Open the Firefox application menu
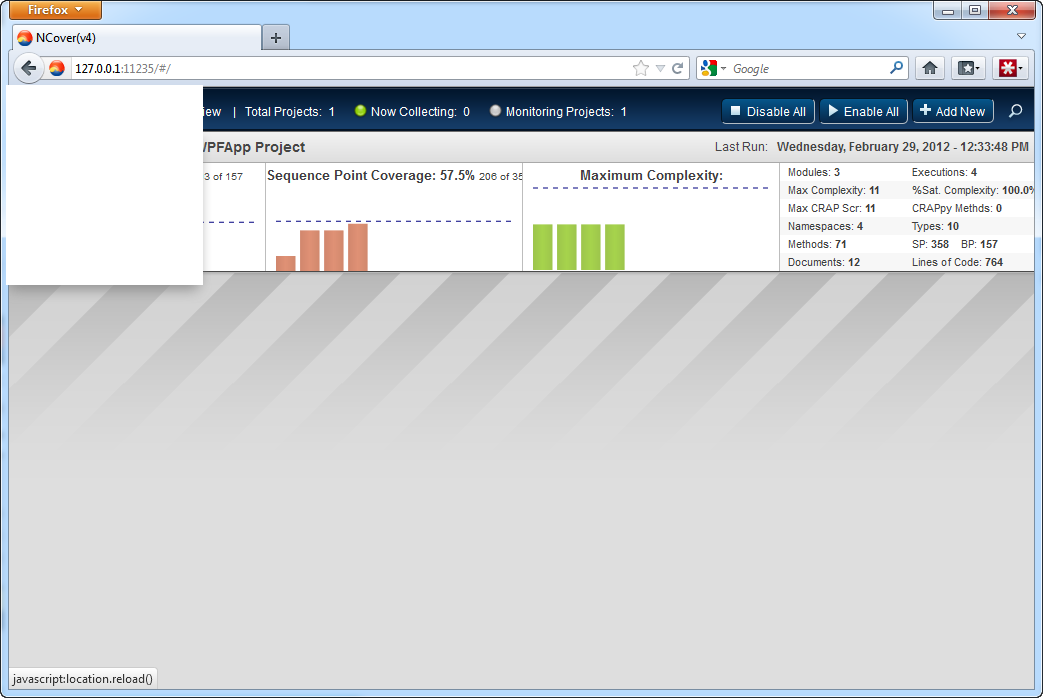The image size is (1043, 698). pyautogui.click(x=55, y=10)
